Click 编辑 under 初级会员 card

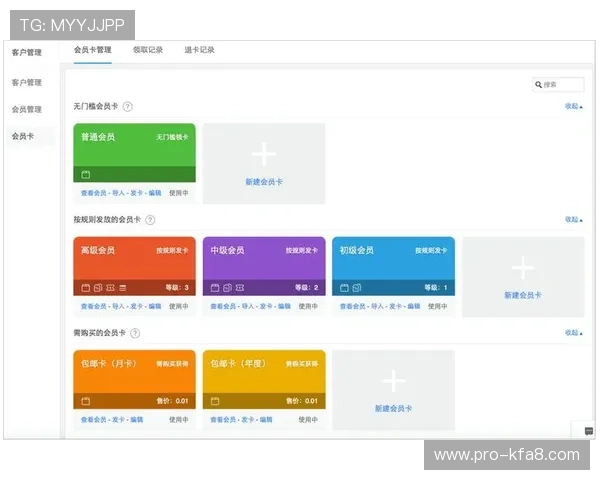(414, 306)
